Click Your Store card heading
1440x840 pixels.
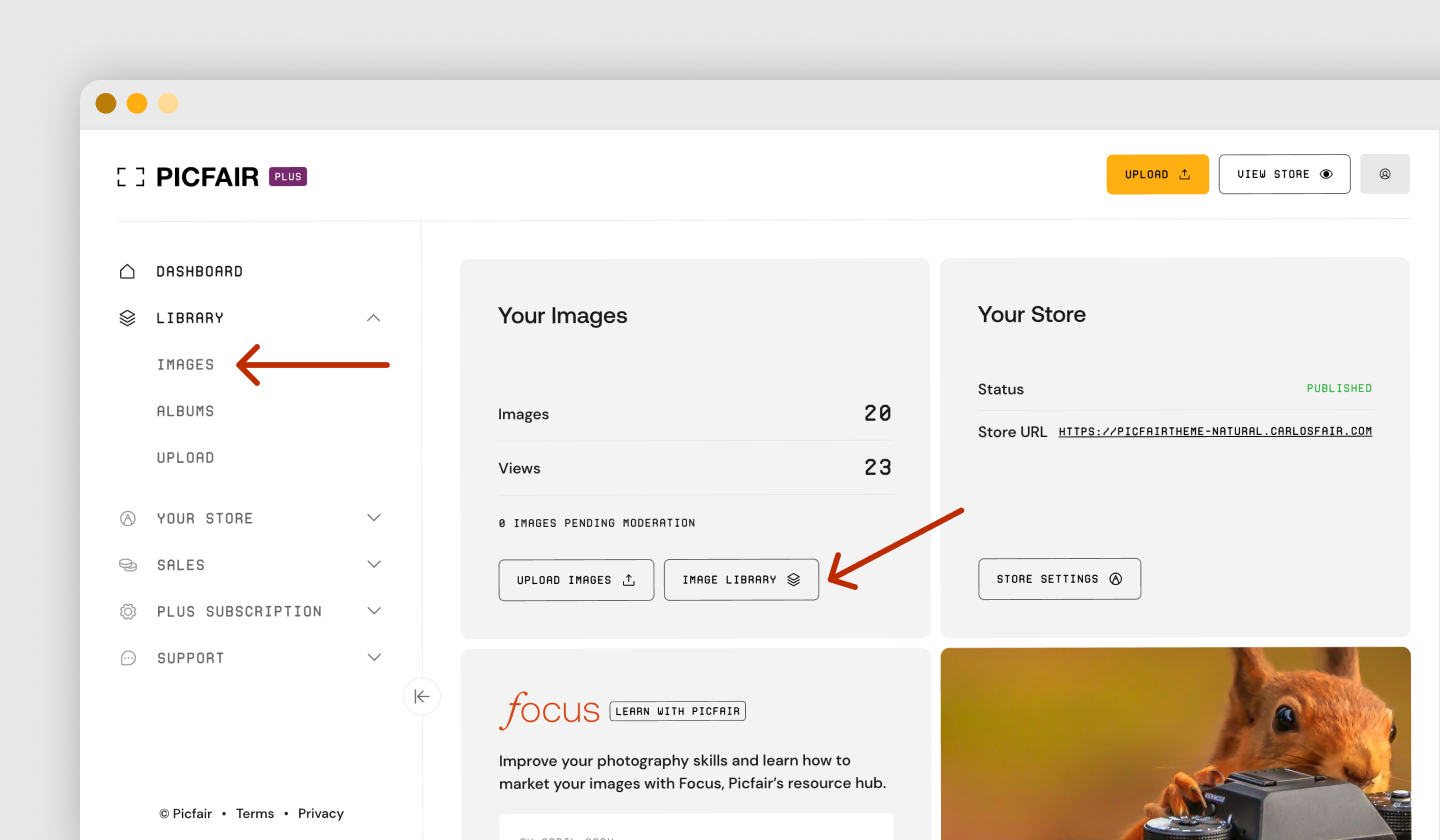(1032, 315)
